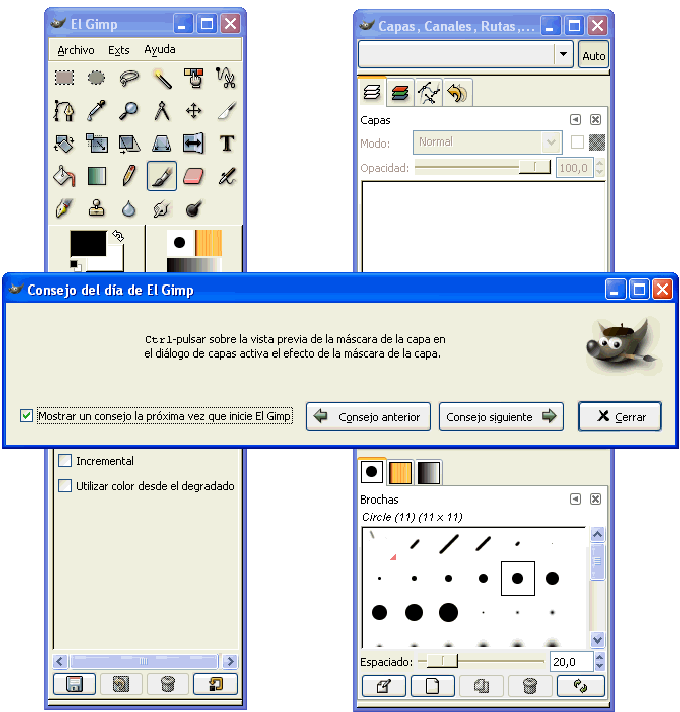Increase the Espaciado value with stepper
This screenshot has width=680, height=712.
tap(600, 657)
